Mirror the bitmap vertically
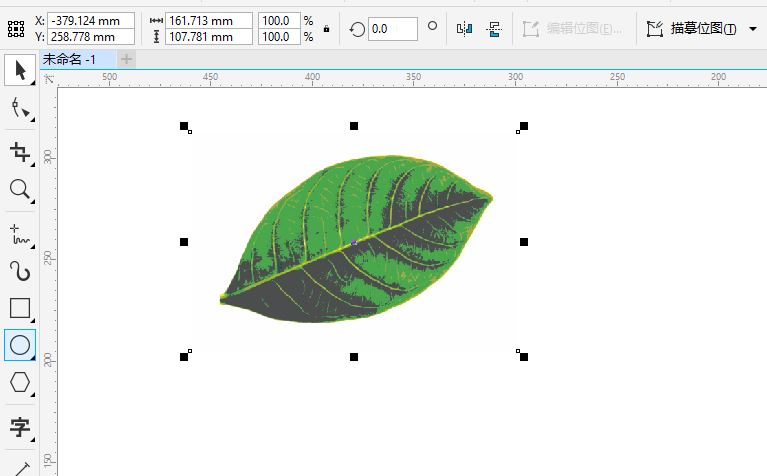 click(x=494, y=29)
